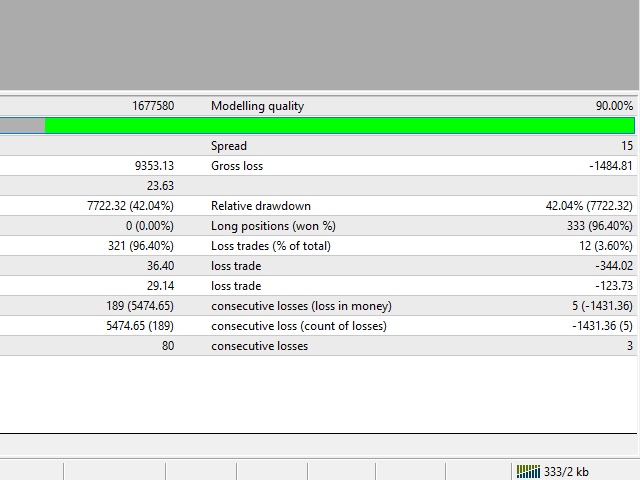Click the 333/2 kb traffic indicator
Viewport: 640px width, 480px height.
click(566, 471)
